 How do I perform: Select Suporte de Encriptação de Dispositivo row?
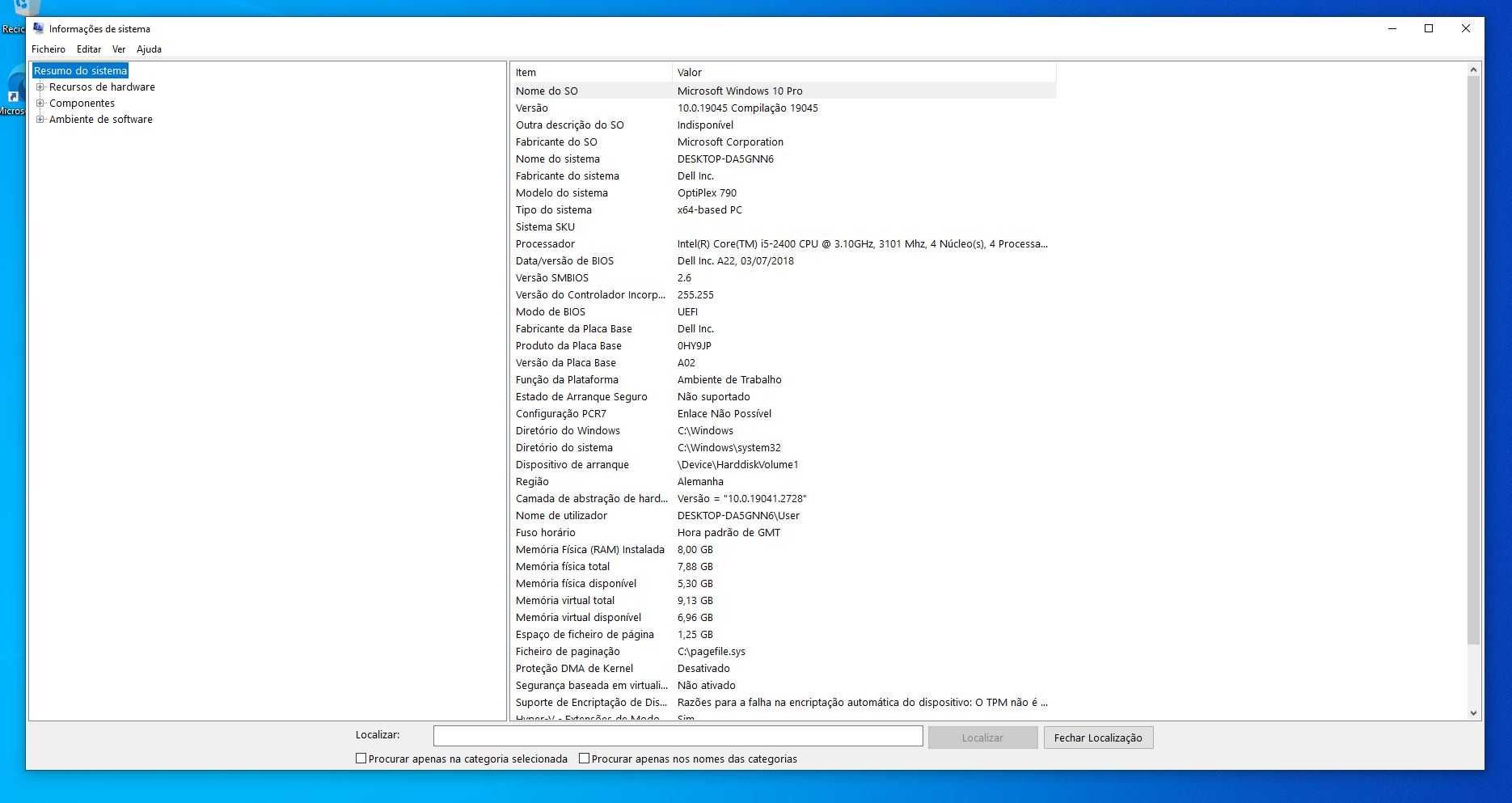click(783, 702)
